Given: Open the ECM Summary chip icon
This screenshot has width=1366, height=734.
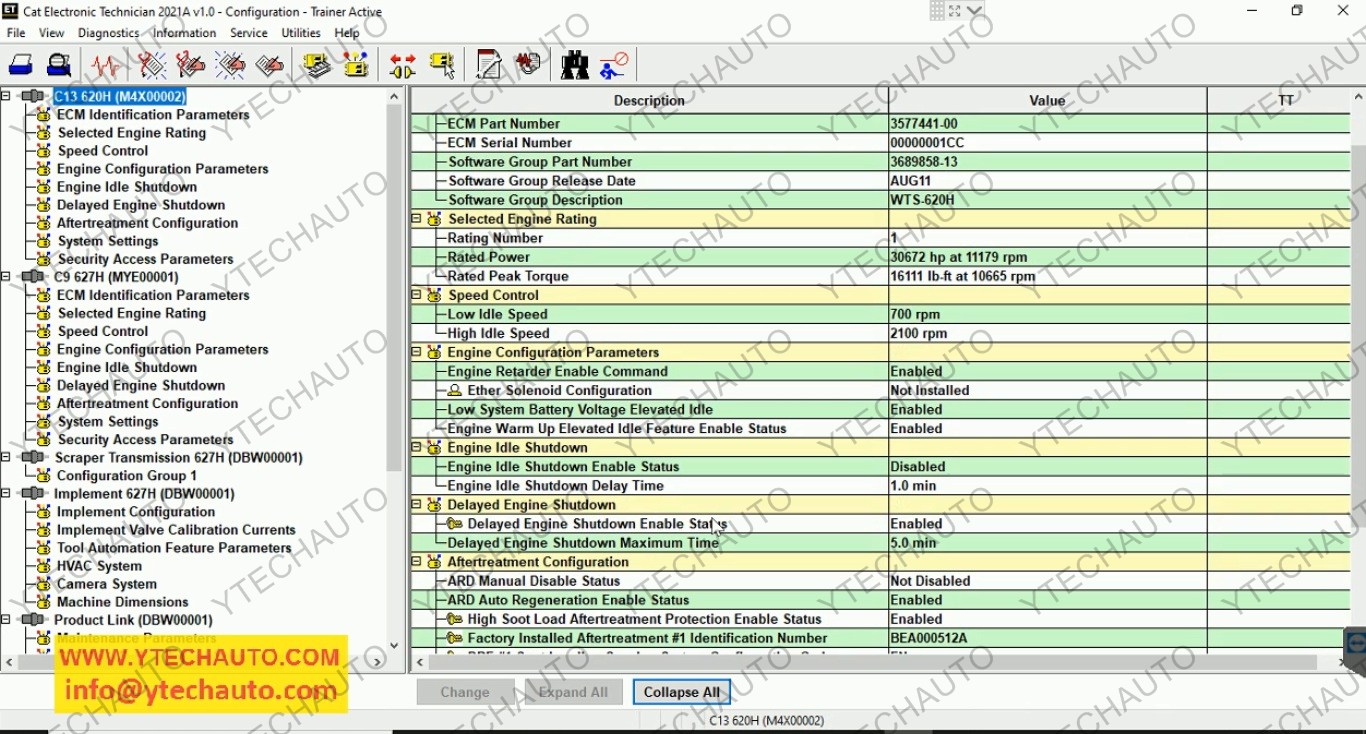Looking at the screenshot, I should (317, 66).
